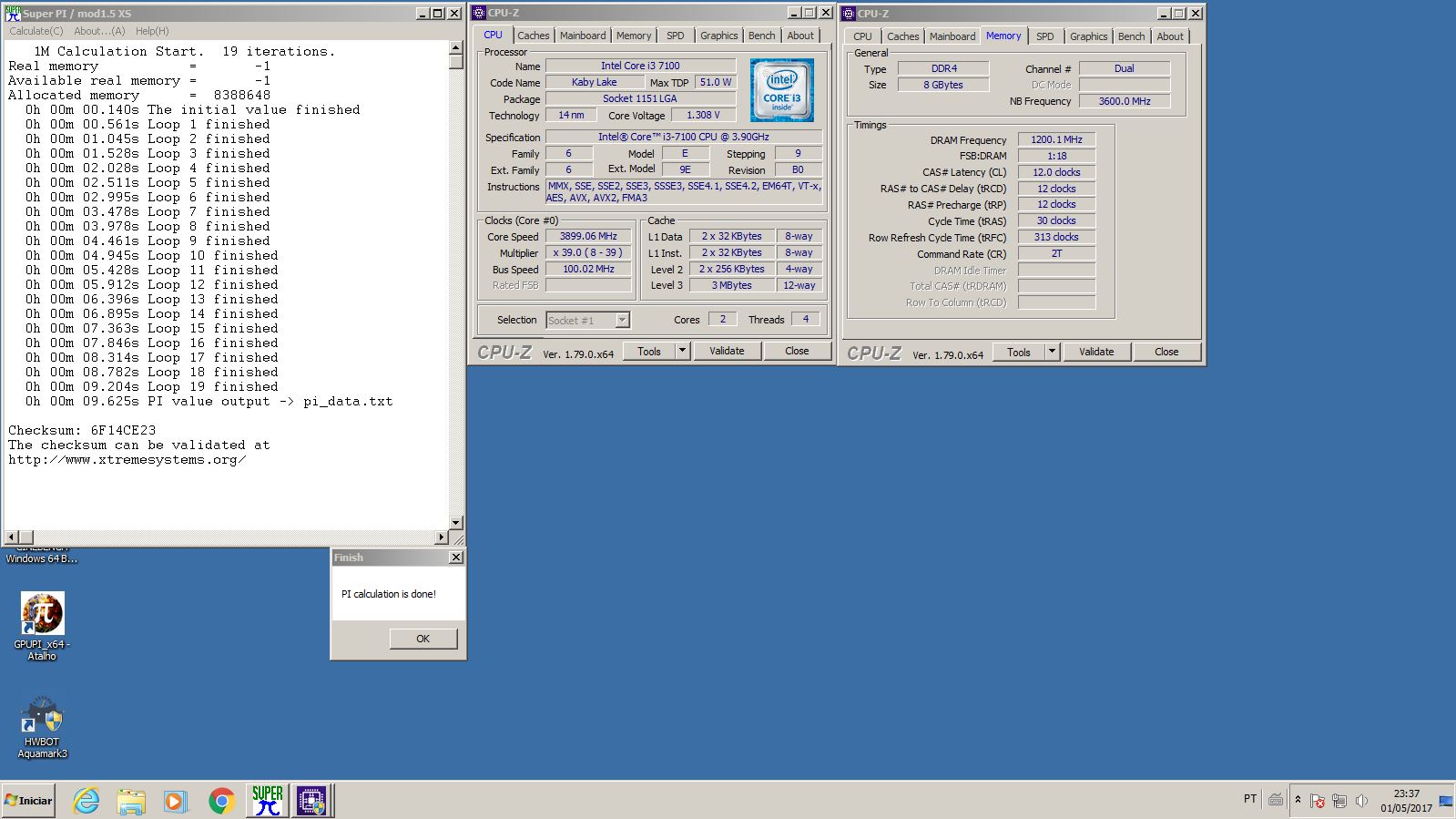1456x819 pixels.
Task: Click Super PI vertical scrollbar down arrow
Action: pos(456,523)
